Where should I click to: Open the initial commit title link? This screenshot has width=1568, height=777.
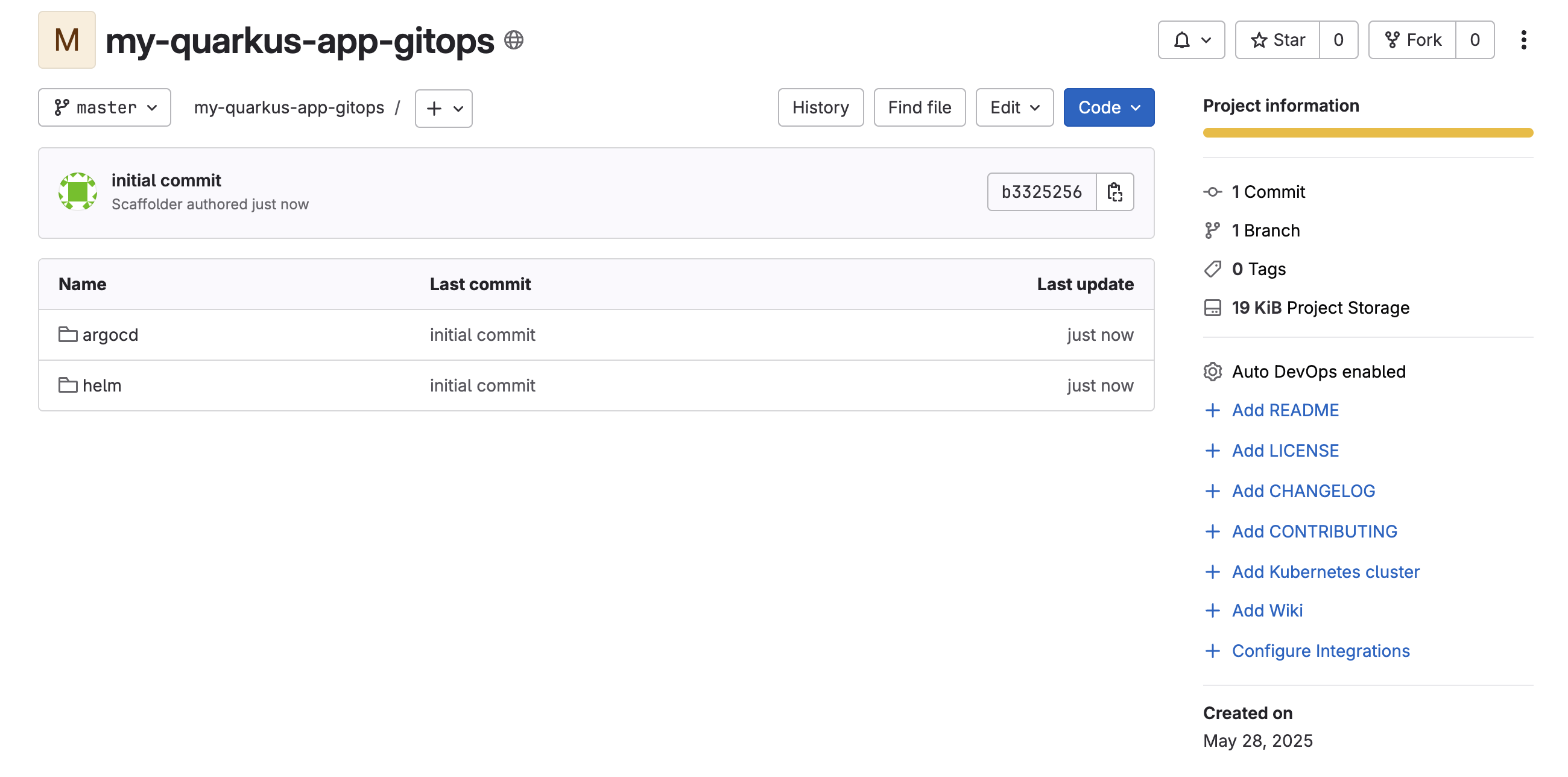pyautogui.click(x=166, y=180)
